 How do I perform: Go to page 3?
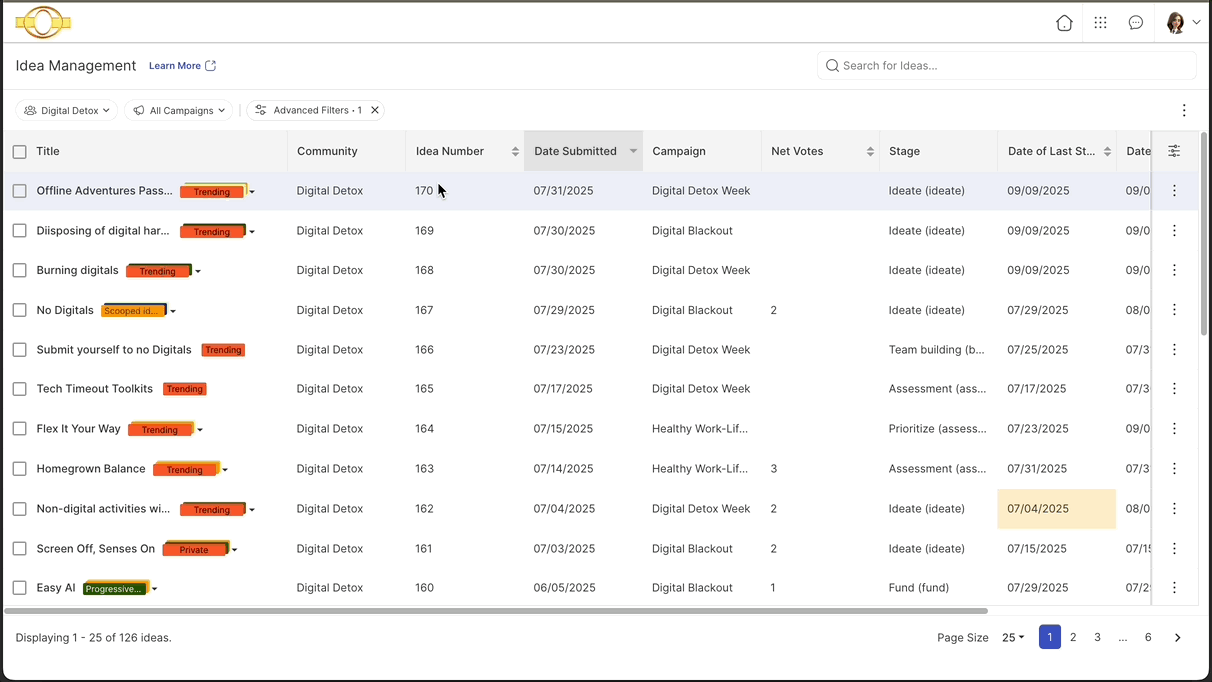1097,638
